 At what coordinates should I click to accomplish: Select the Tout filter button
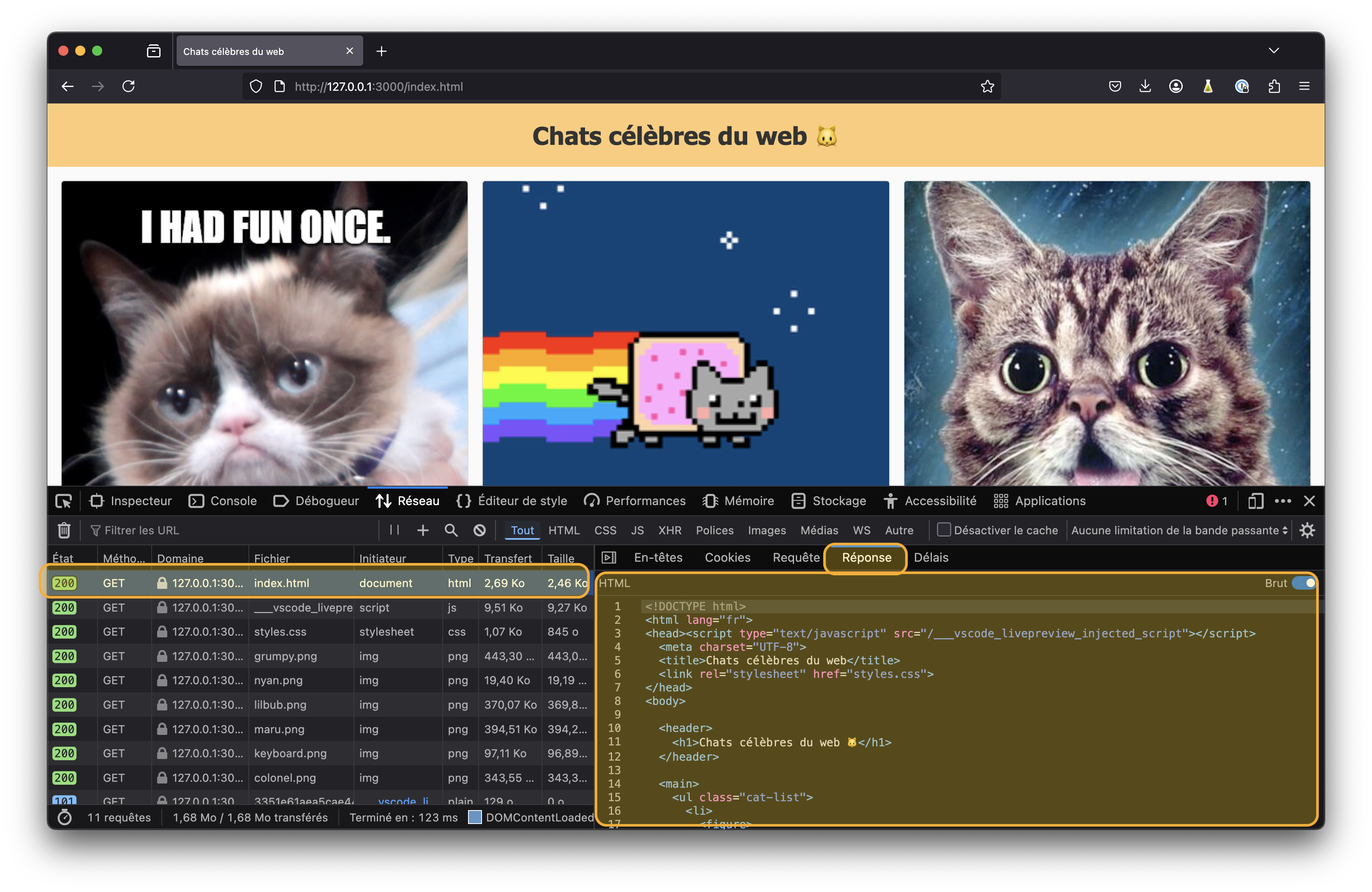point(522,530)
